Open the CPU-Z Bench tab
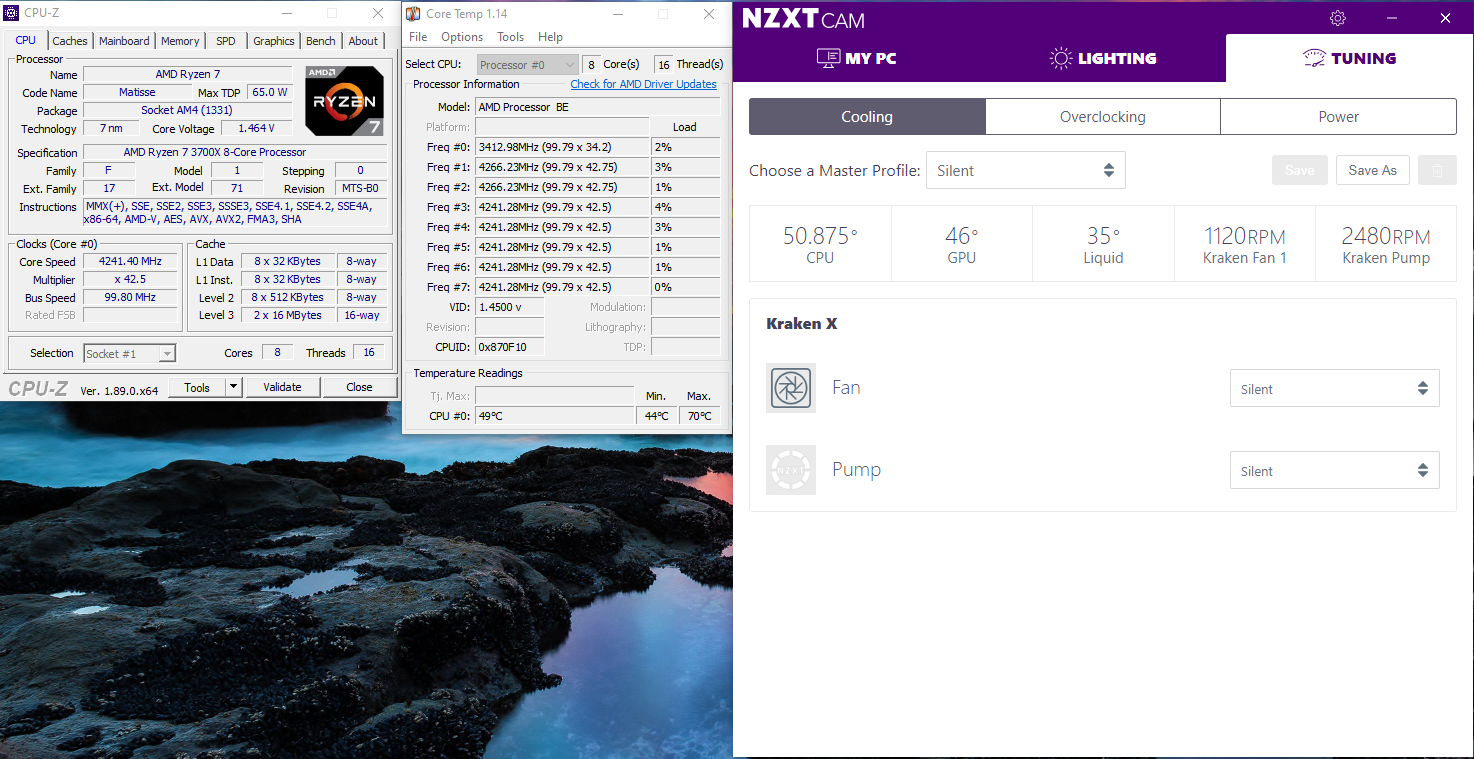The image size is (1474, 759). [x=321, y=41]
